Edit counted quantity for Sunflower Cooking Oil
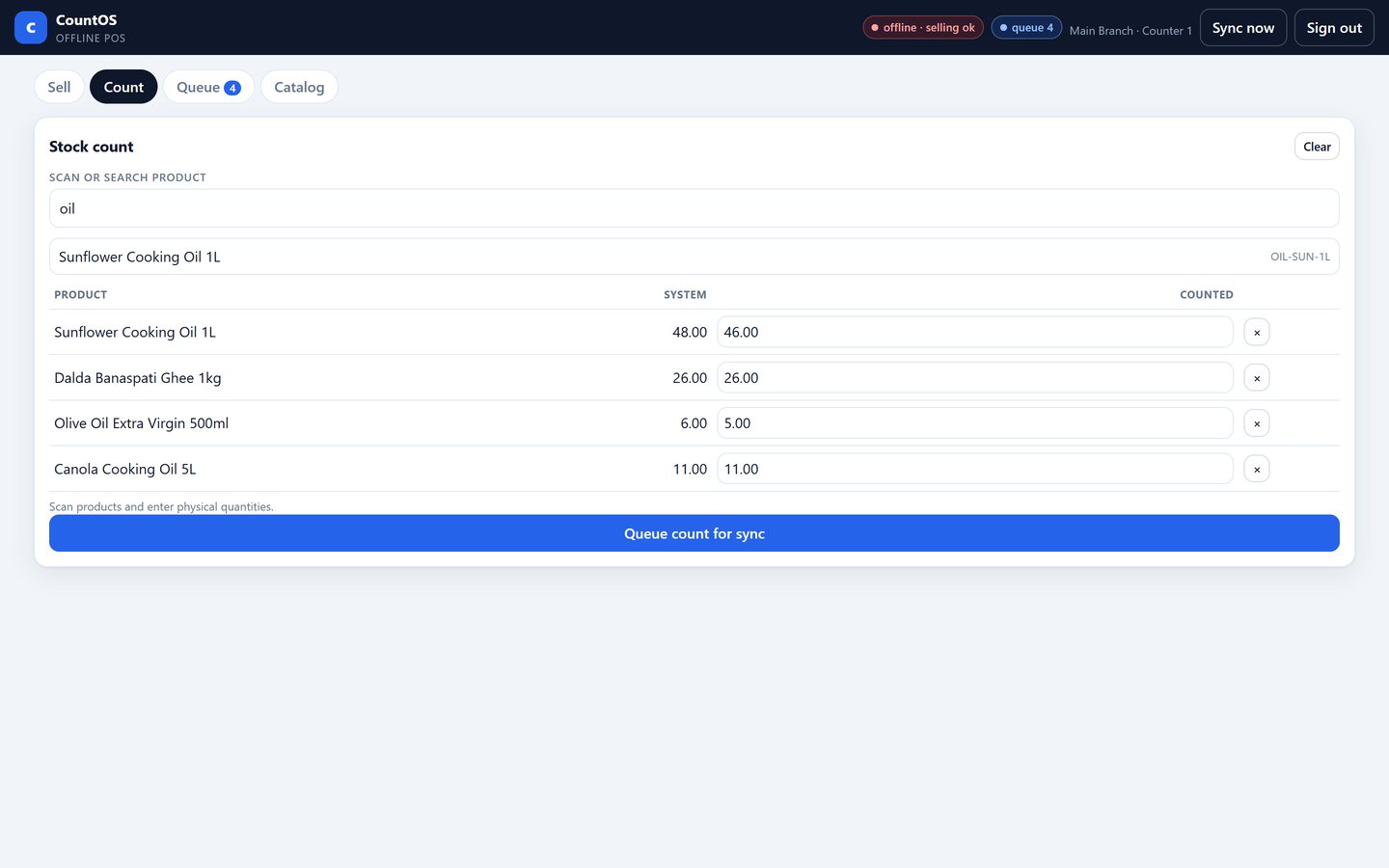The height and width of the screenshot is (868, 1389). coord(975,332)
